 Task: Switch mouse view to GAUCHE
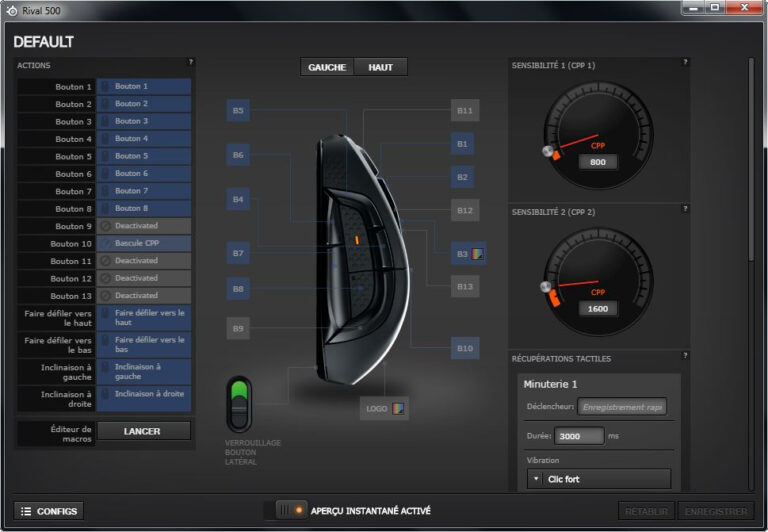click(327, 67)
